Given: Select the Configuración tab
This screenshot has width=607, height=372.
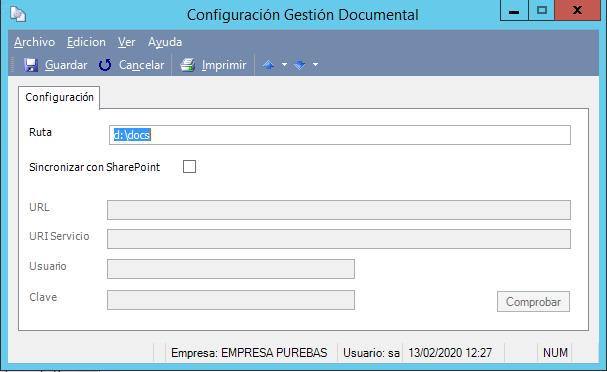Looking at the screenshot, I should [x=59, y=97].
